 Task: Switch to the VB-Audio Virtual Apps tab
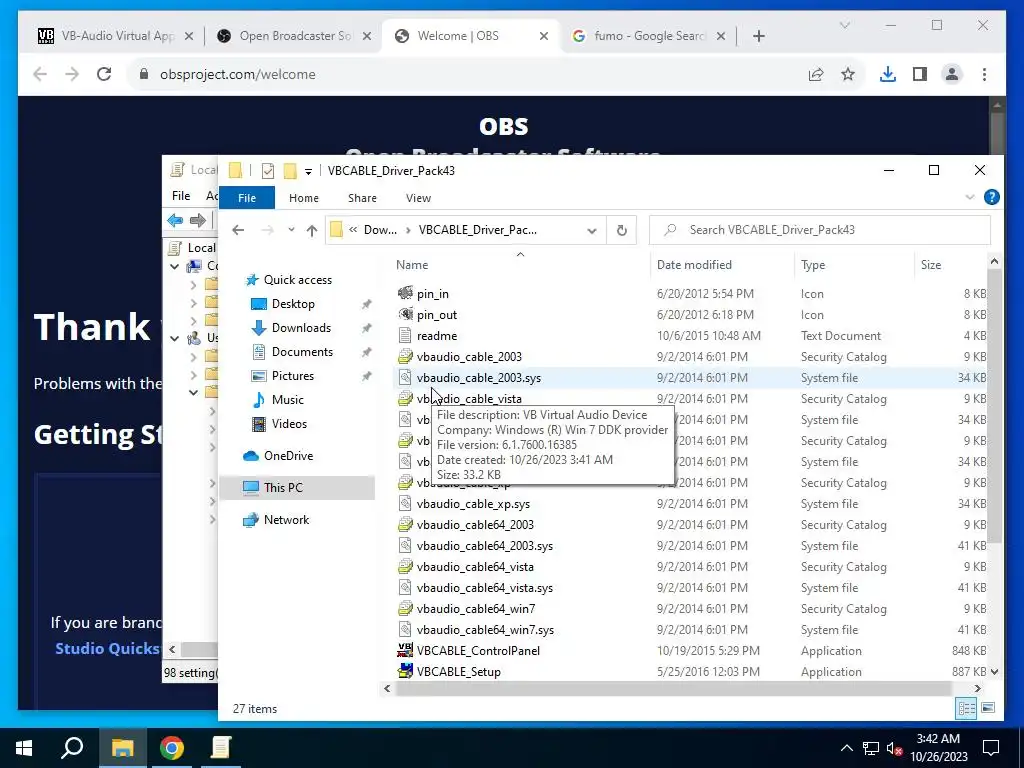(116, 36)
